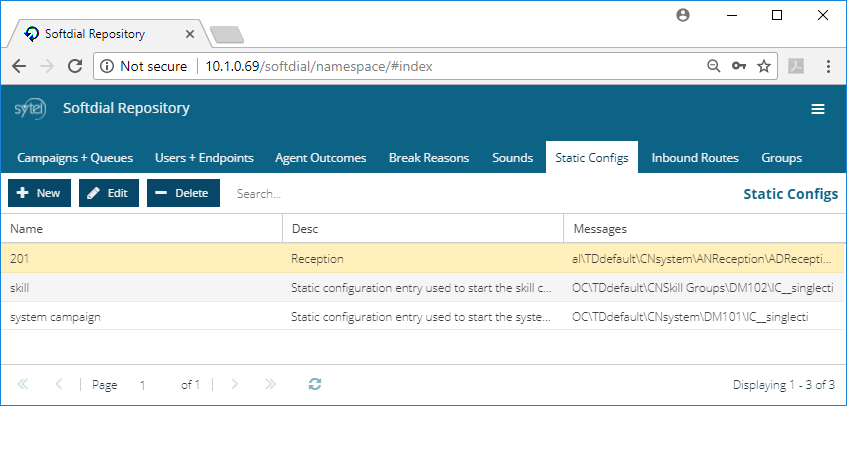
Task: Open the Inbound Routes tab
Action: tap(695, 158)
